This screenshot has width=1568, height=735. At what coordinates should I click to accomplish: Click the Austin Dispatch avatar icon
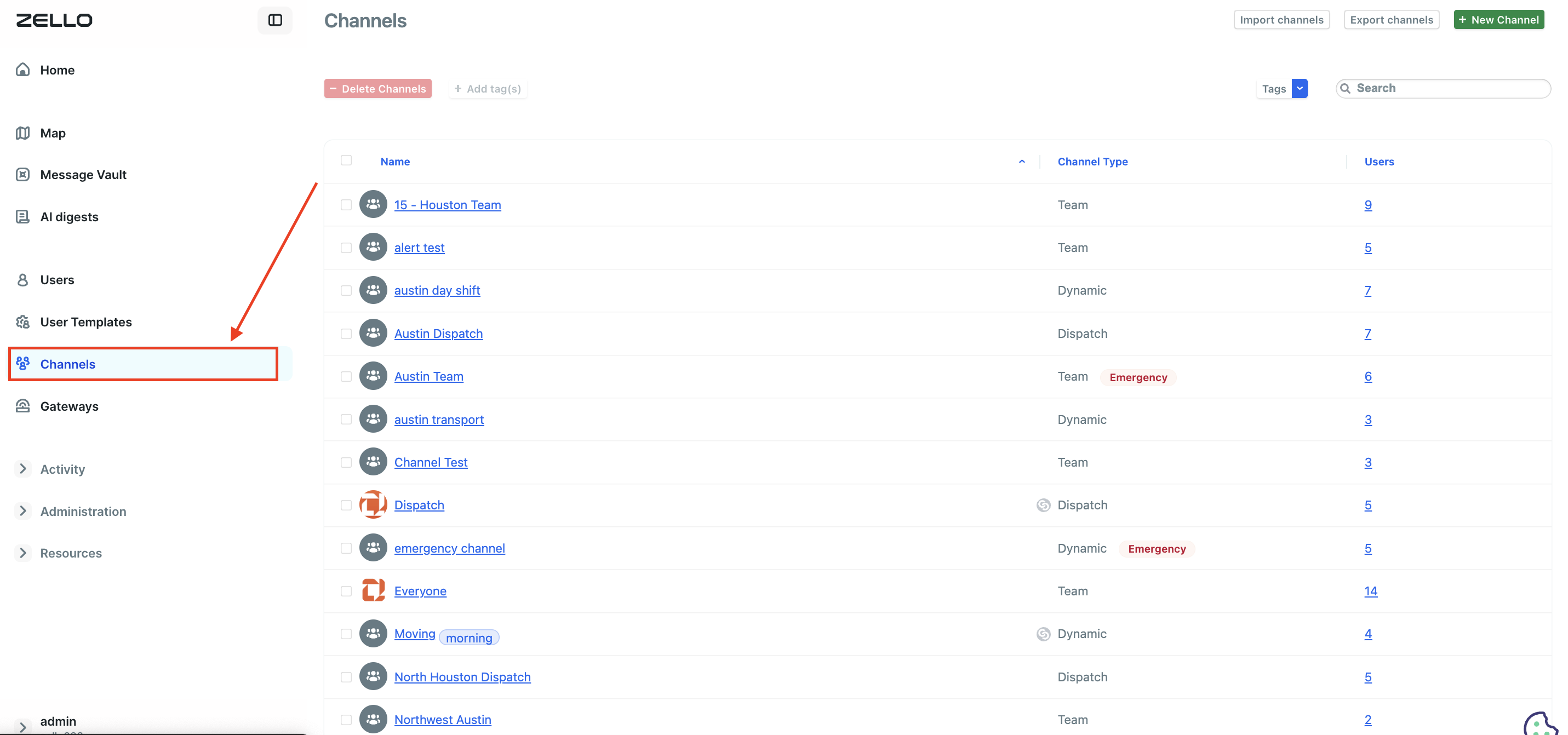[373, 333]
